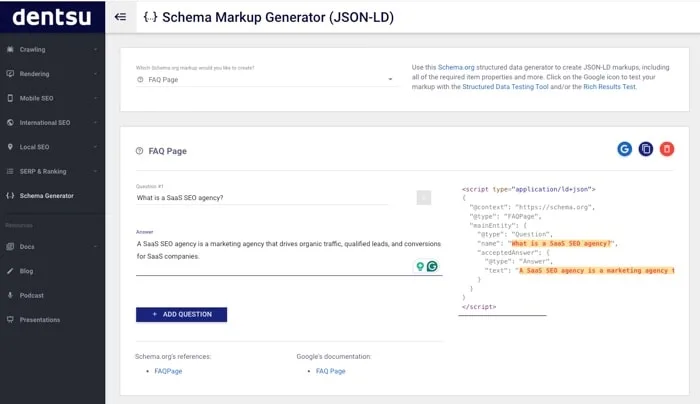Image resolution: width=700 pixels, height=404 pixels.
Task: Click the Question #1 input field
Action: [x=262, y=198]
